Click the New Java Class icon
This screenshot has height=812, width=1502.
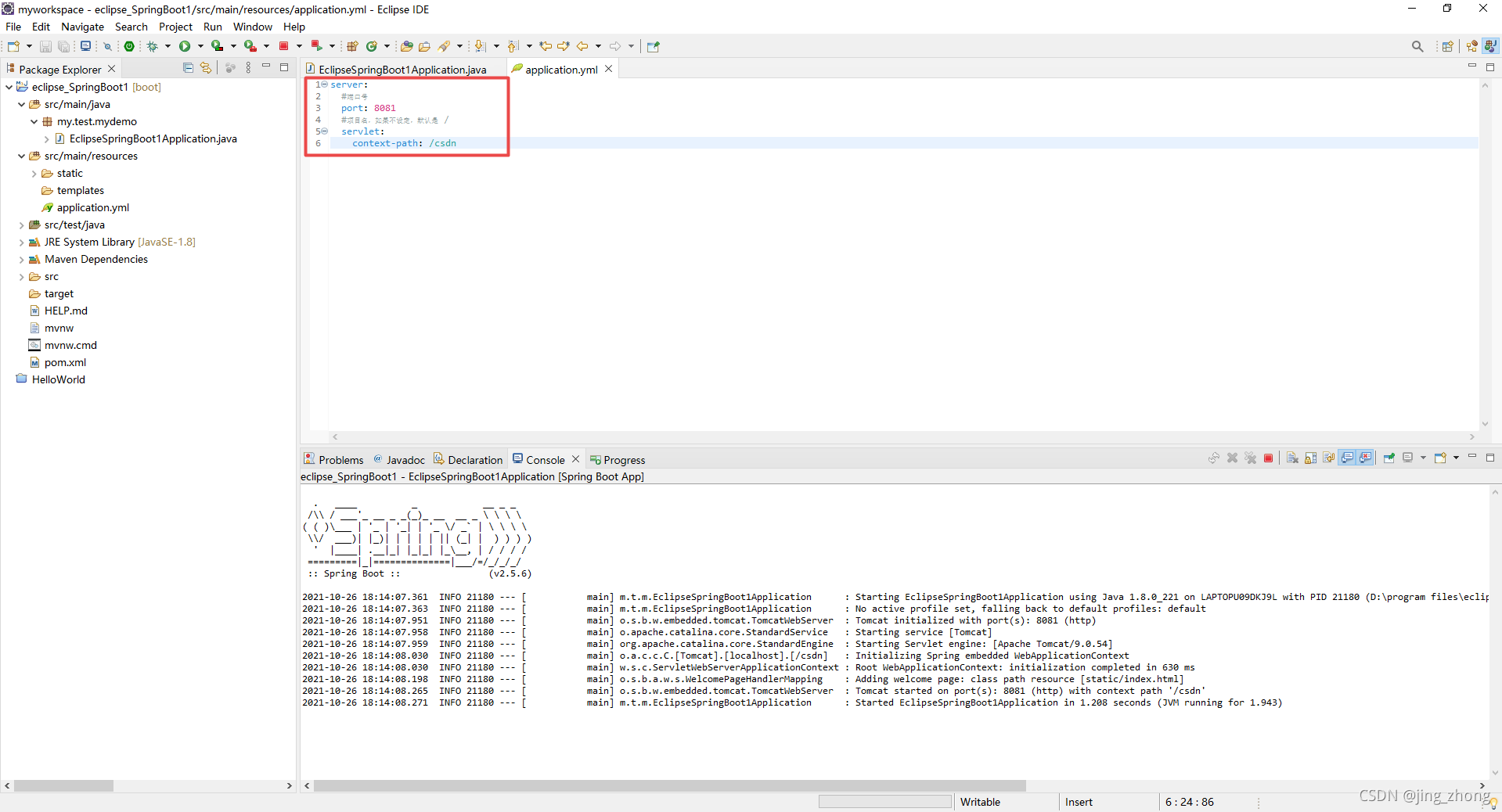point(372,46)
